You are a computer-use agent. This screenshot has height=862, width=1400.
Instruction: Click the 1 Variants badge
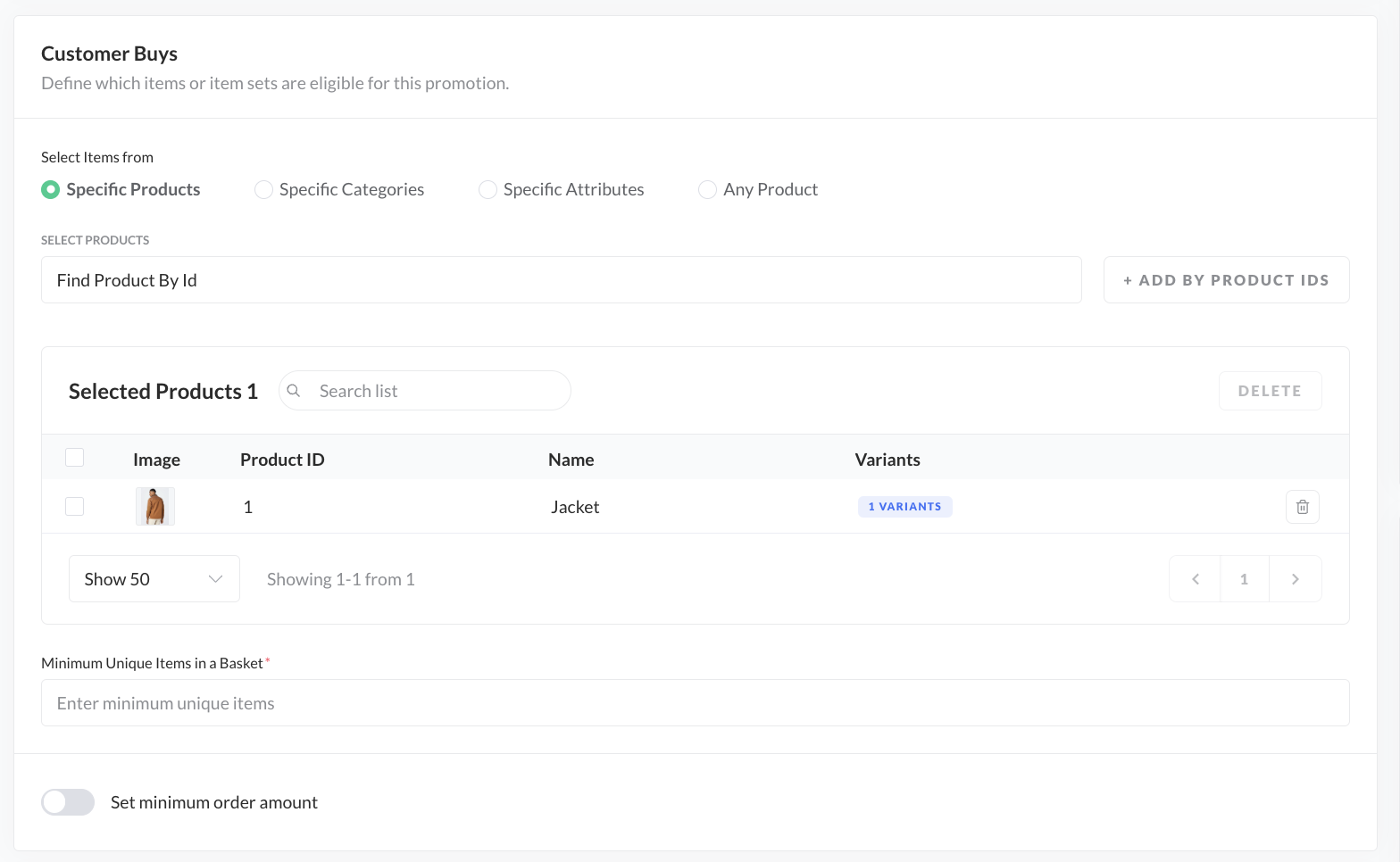pos(904,507)
